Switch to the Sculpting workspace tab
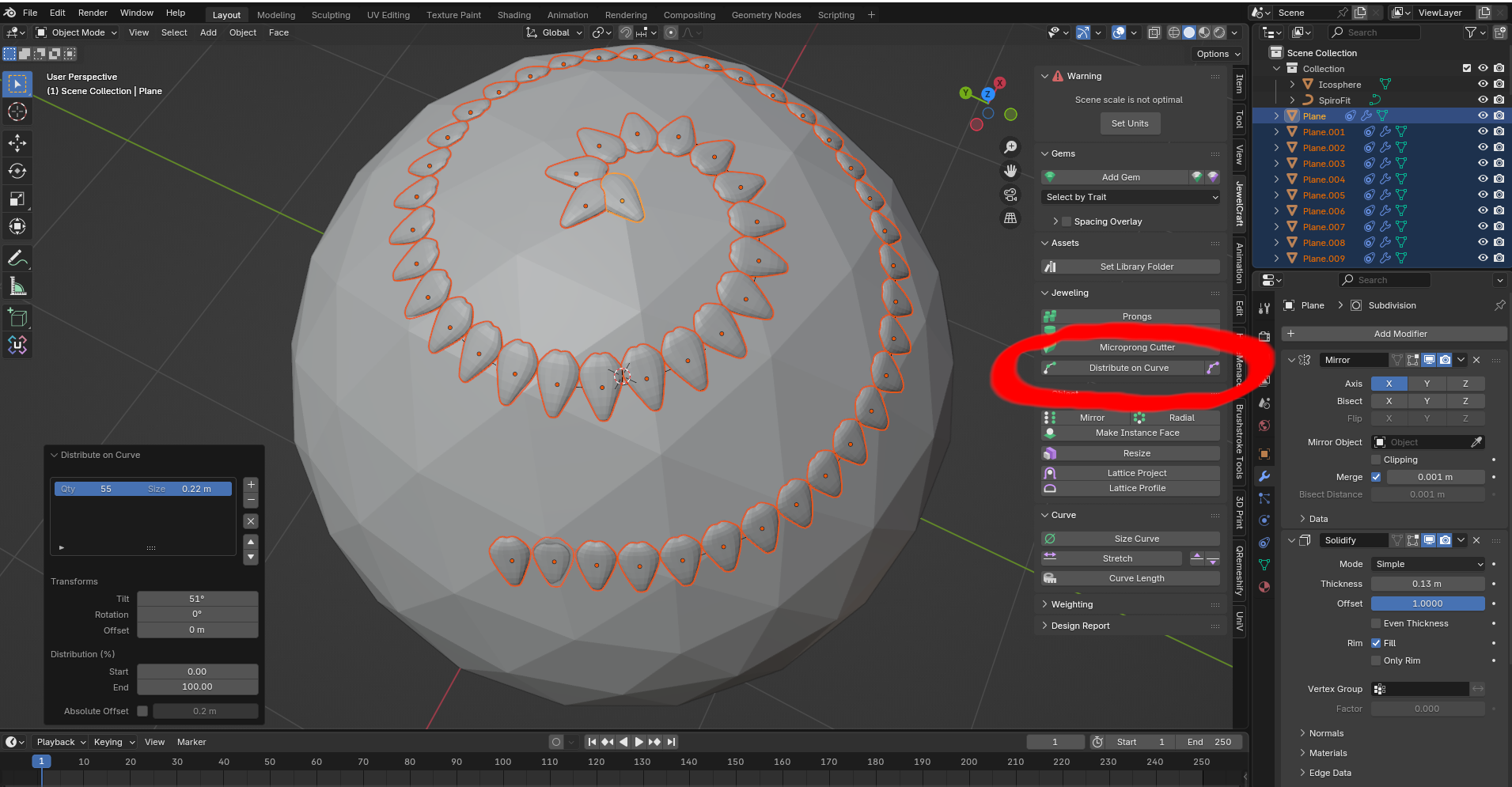Viewport: 1512px width, 787px height. click(x=331, y=15)
